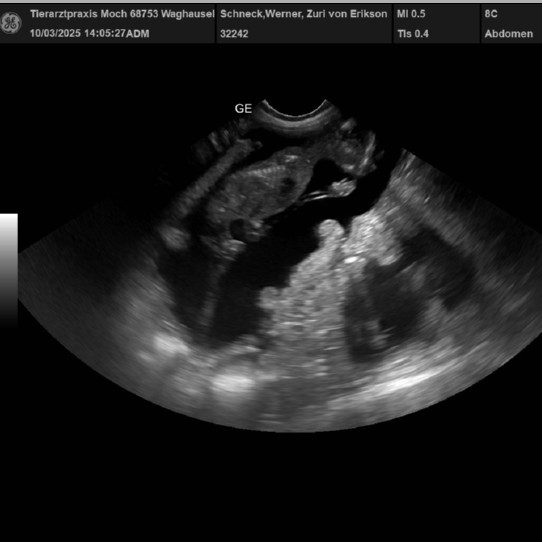Click the small bright echogenic spot right of center
The height and width of the screenshot is (542, 542).
coord(352,259)
